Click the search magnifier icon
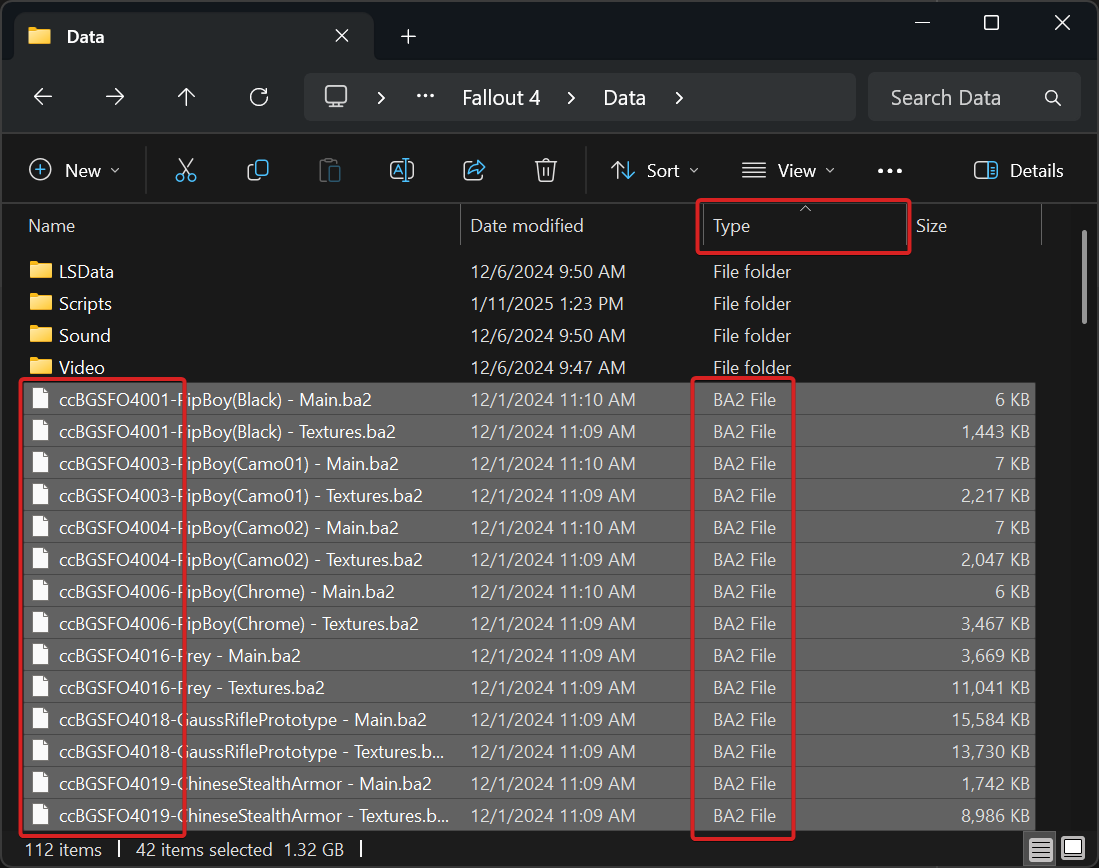Image resolution: width=1099 pixels, height=868 pixels. coord(1052,97)
